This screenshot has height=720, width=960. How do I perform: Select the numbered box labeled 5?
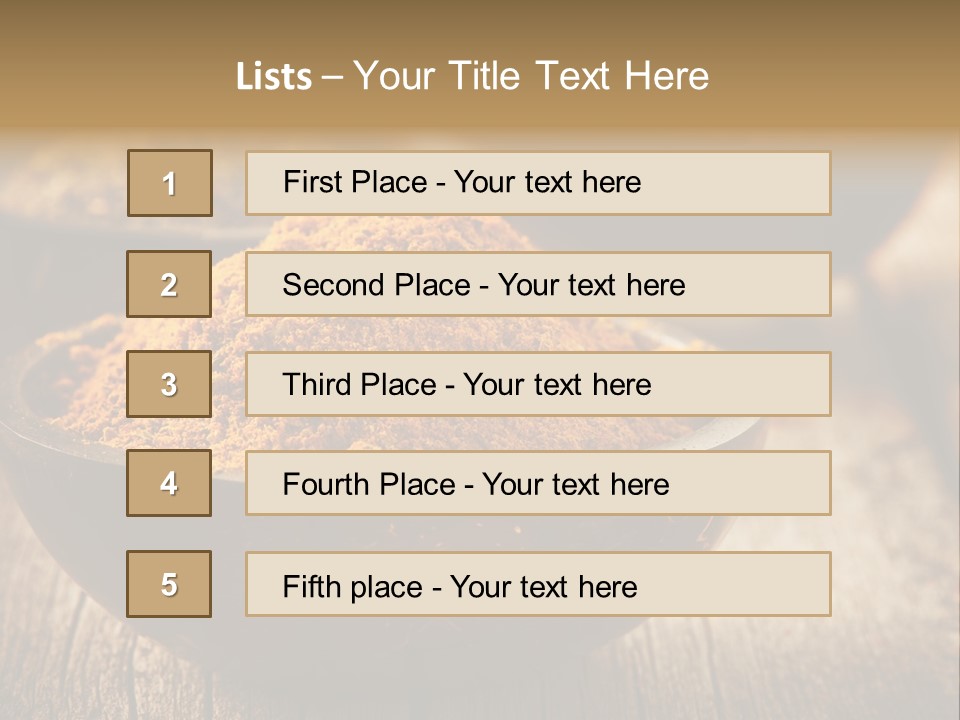point(169,584)
